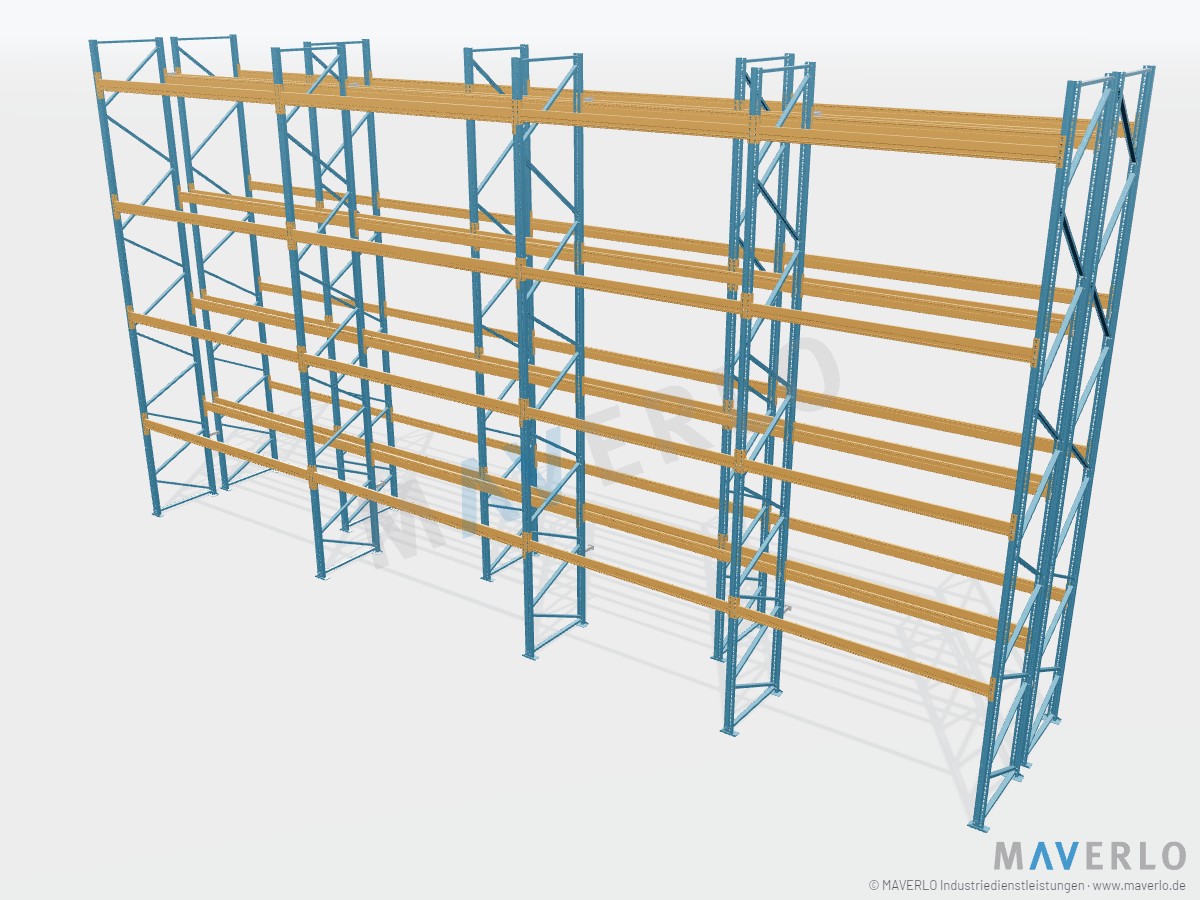This screenshot has height=900, width=1200.
Task: Click the blue V in MAVERLO logo
Action: (1068, 856)
